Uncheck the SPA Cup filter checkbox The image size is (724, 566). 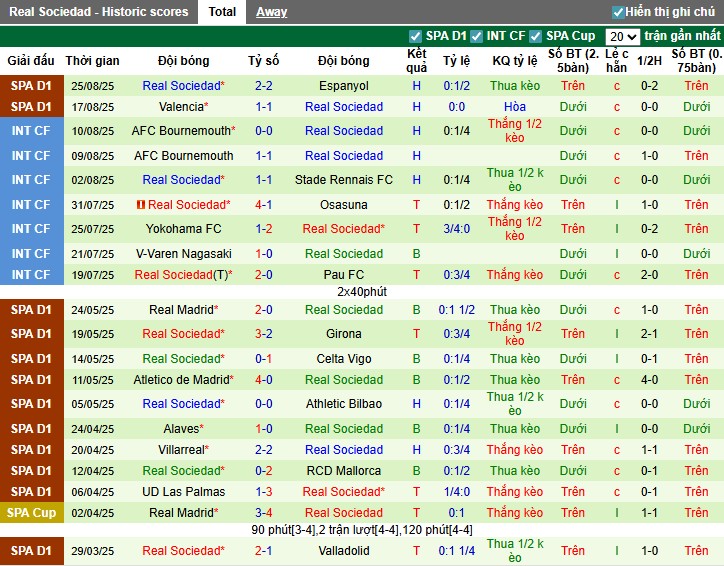tap(535, 36)
